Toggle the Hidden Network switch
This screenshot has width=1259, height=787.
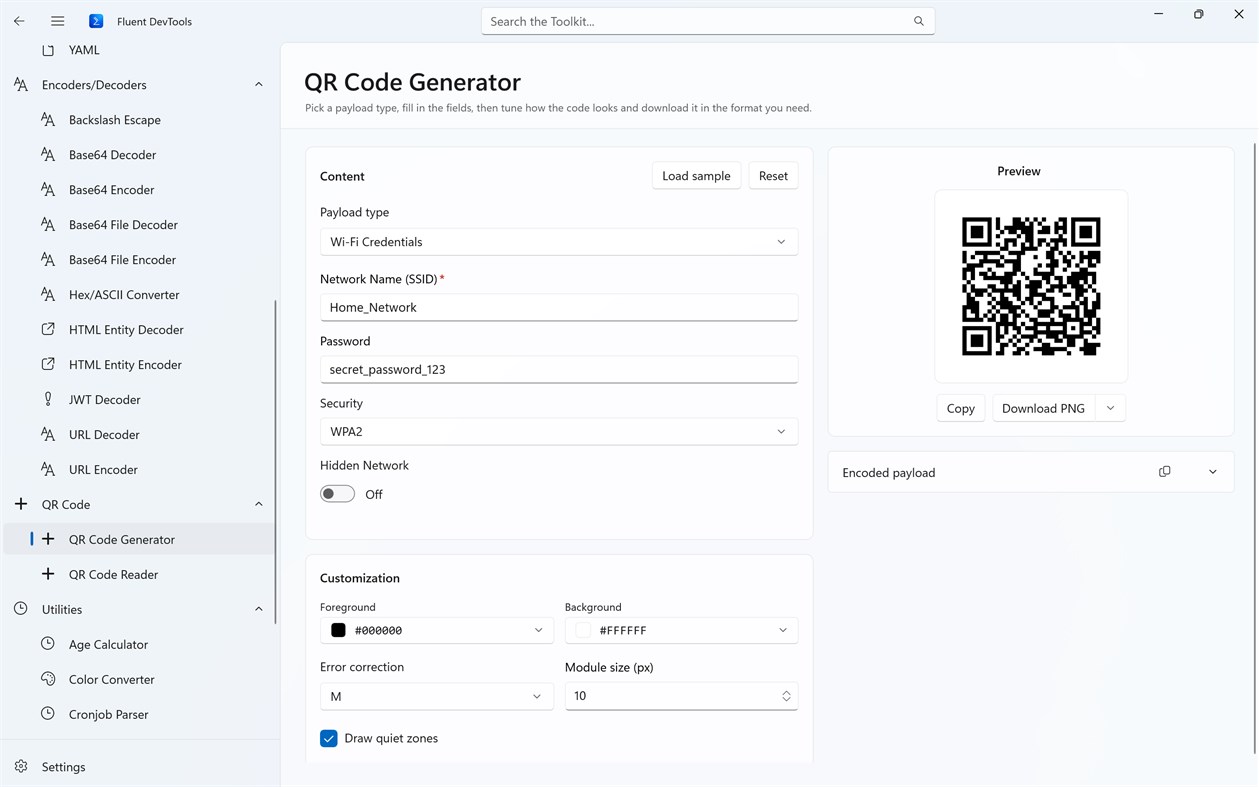[337, 494]
